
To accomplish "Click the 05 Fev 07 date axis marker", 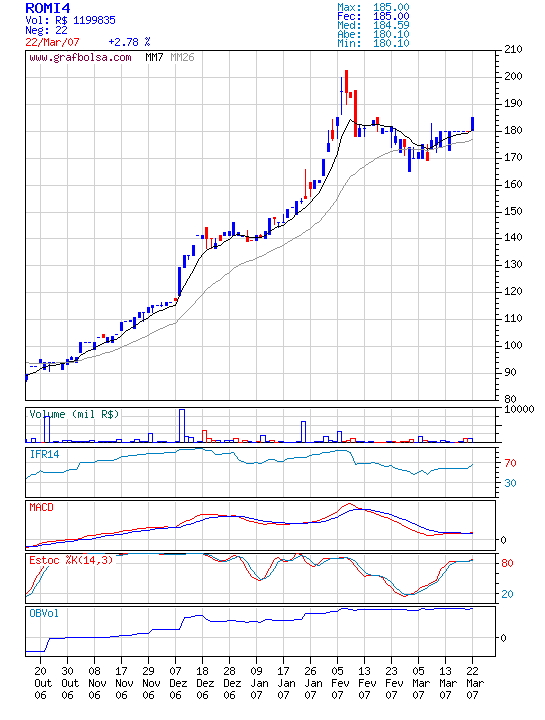I will (337, 683).
